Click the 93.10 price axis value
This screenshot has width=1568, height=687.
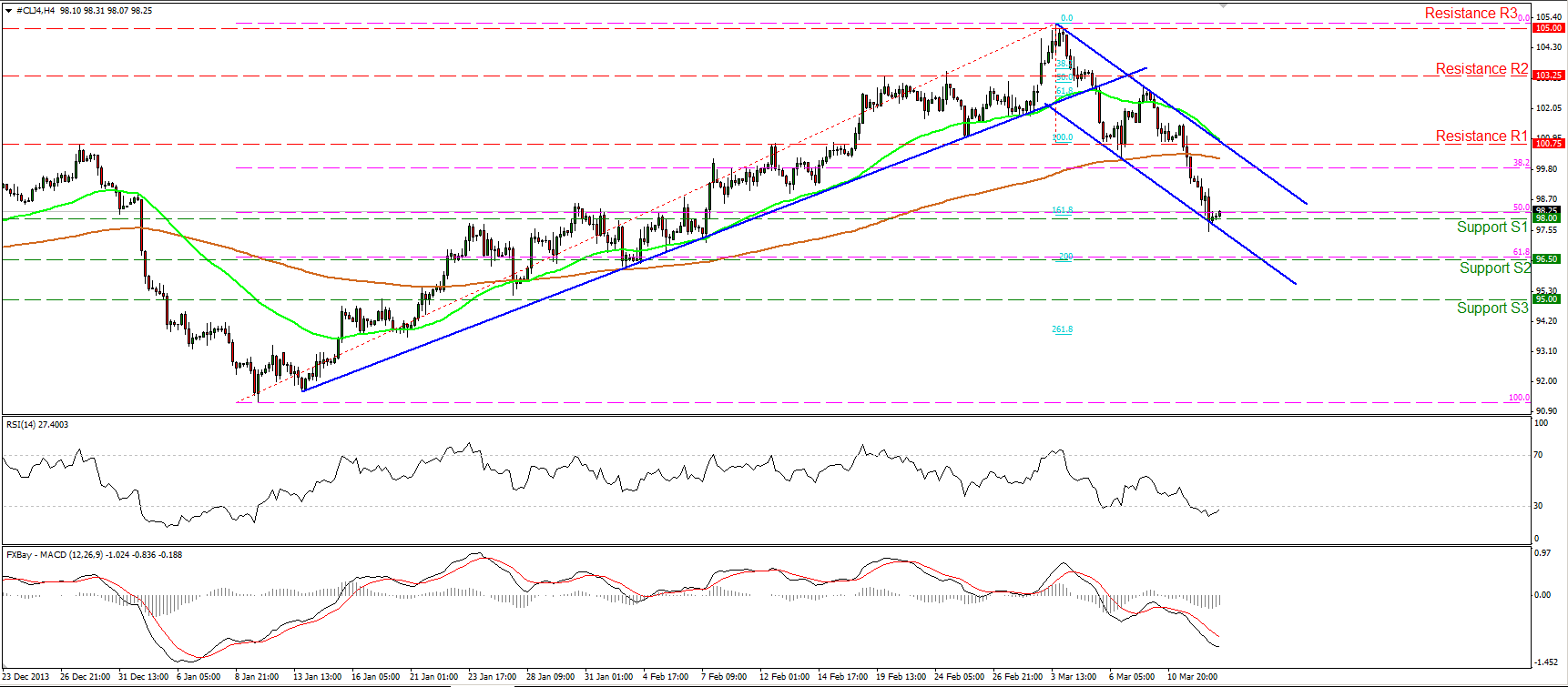(1546, 351)
